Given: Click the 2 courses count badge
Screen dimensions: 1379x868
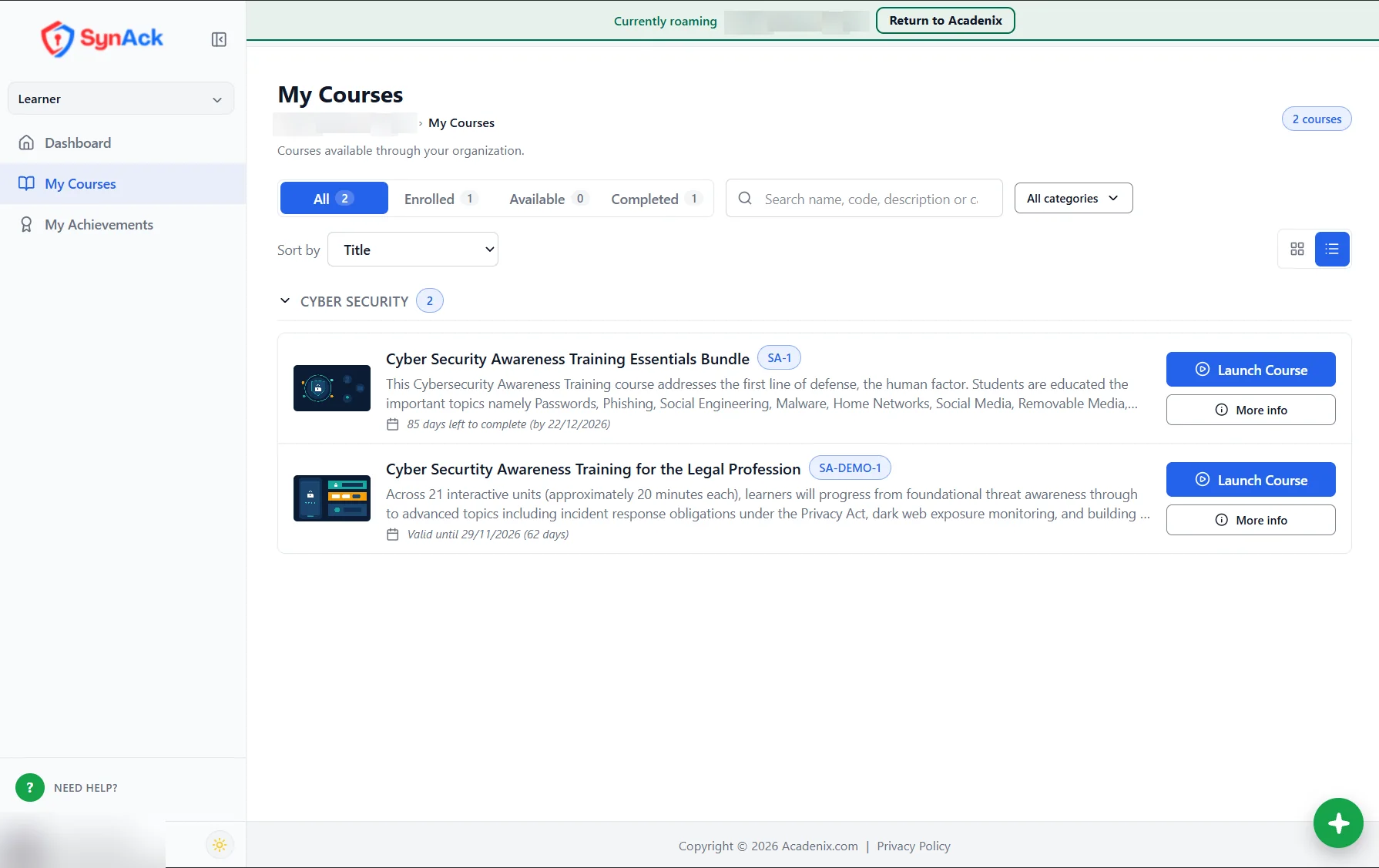Looking at the screenshot, I should tap(1317, 119).
